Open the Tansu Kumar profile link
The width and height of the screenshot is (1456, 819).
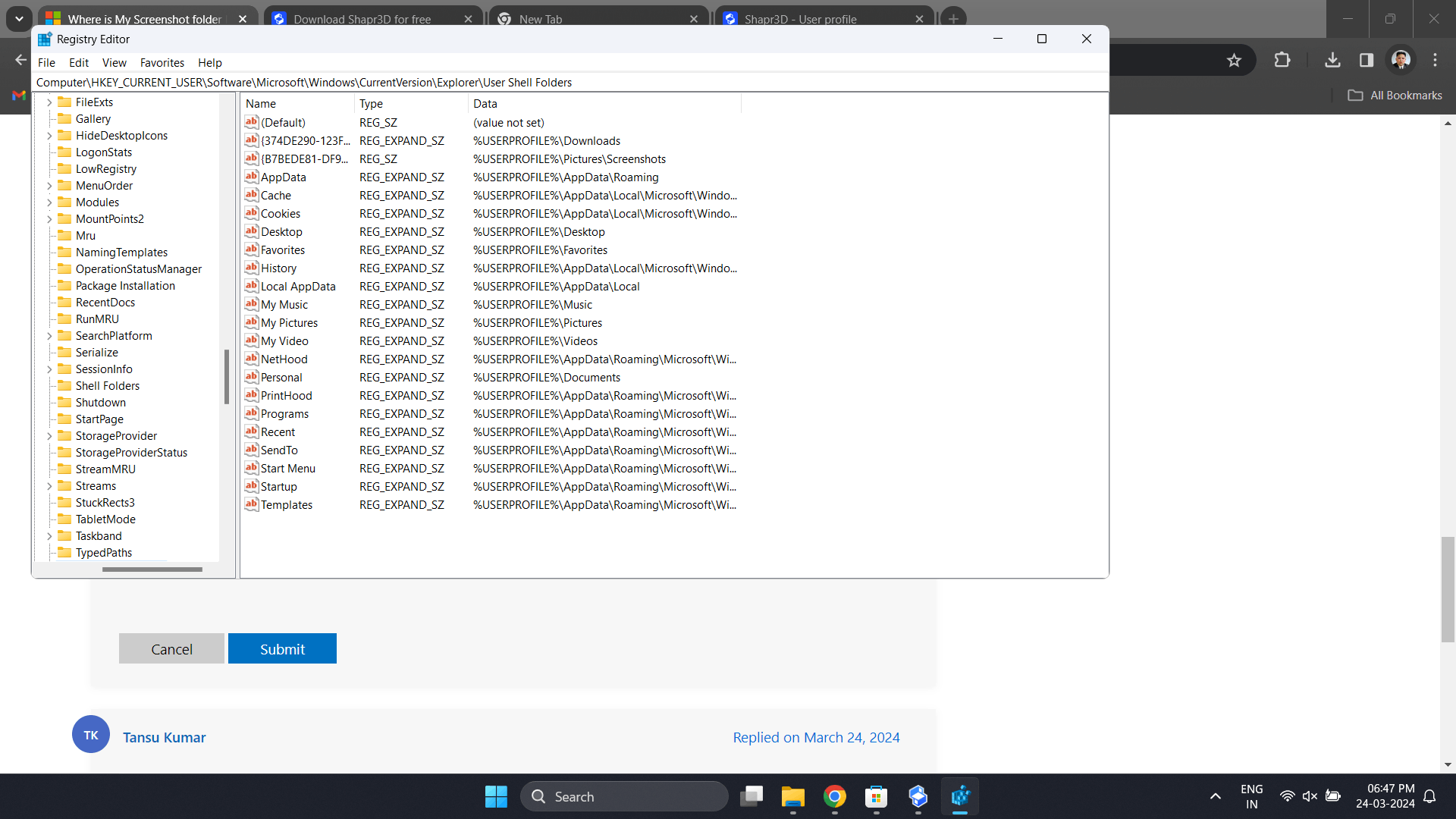[164, 737]
